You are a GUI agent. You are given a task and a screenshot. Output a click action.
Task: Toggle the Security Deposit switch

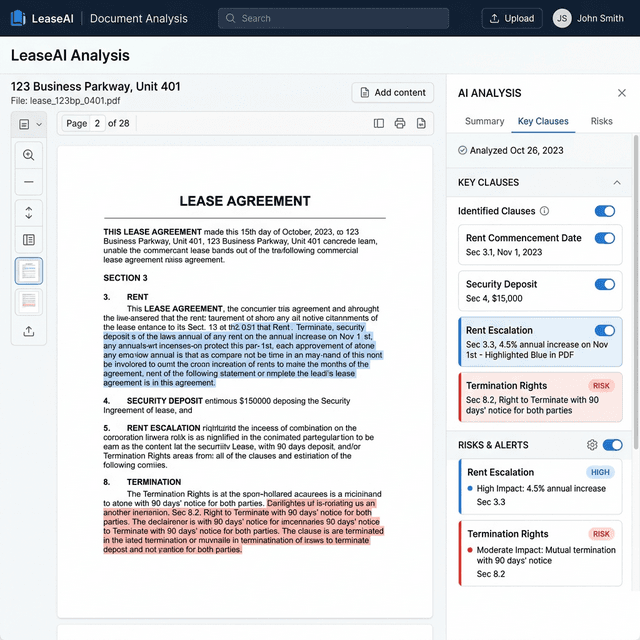[x=605, y=284]
